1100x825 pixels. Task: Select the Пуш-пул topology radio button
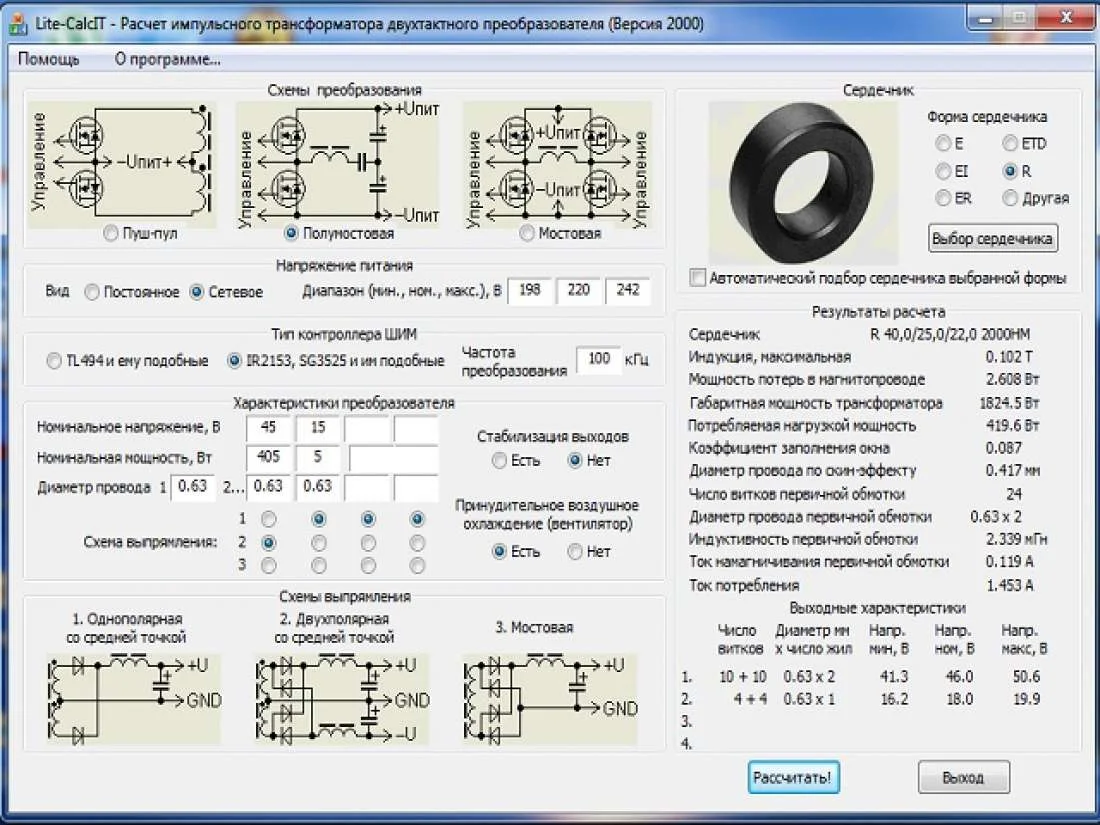pos(111,233)
